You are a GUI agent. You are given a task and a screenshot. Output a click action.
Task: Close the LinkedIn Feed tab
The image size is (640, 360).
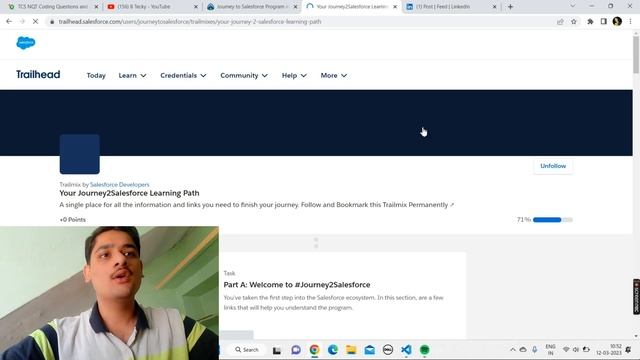(x=494, y=7)
